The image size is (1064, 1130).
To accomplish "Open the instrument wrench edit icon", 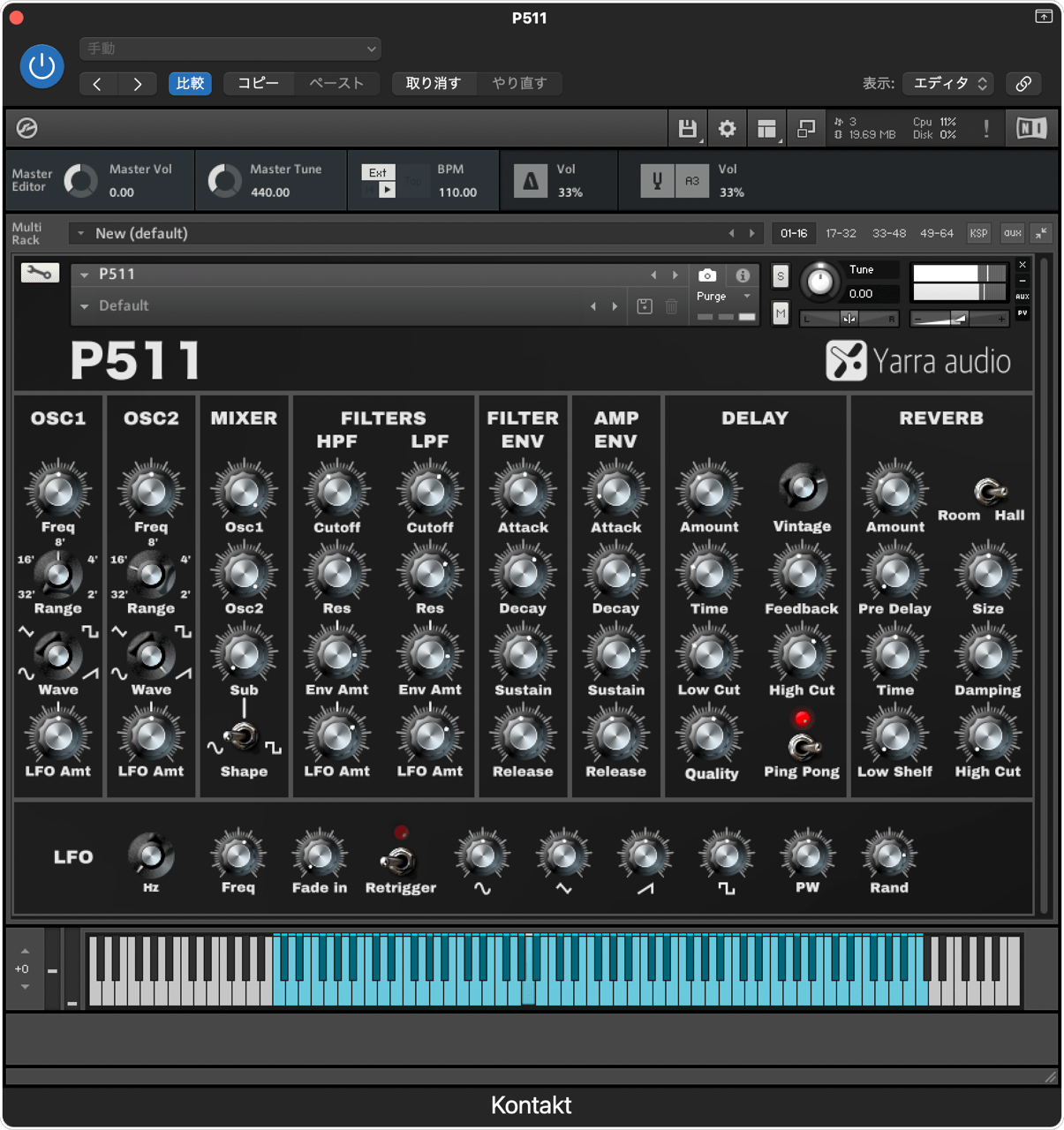I will (39, 272).
